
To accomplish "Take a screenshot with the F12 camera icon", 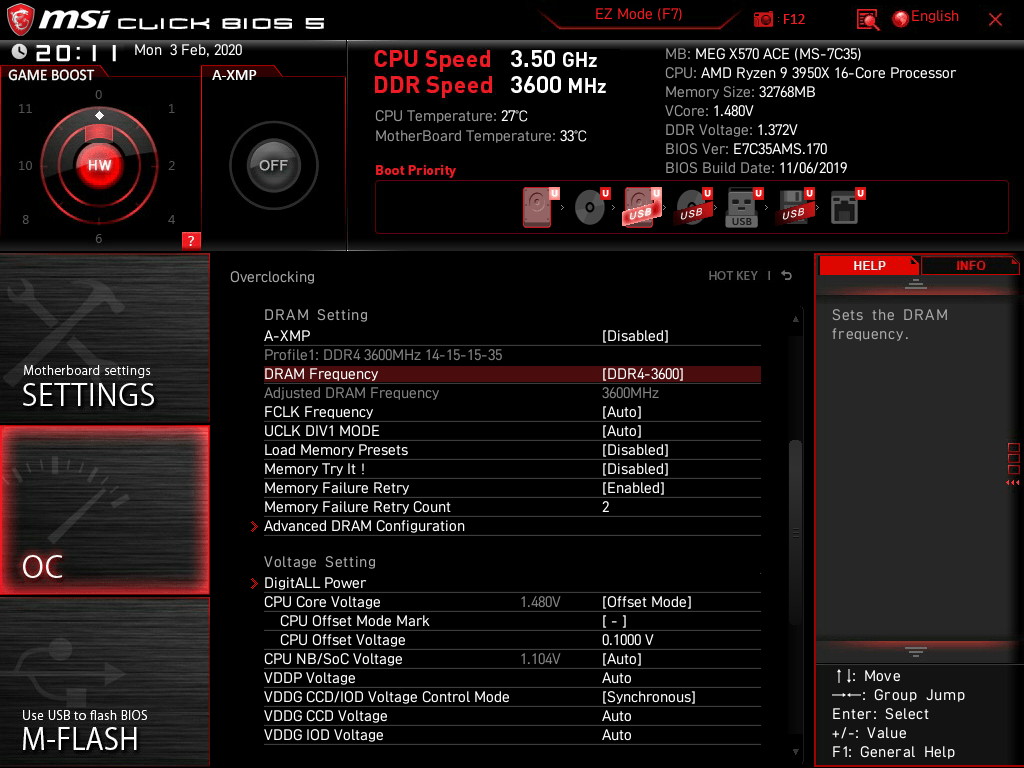I will click(x=763, y=19).
